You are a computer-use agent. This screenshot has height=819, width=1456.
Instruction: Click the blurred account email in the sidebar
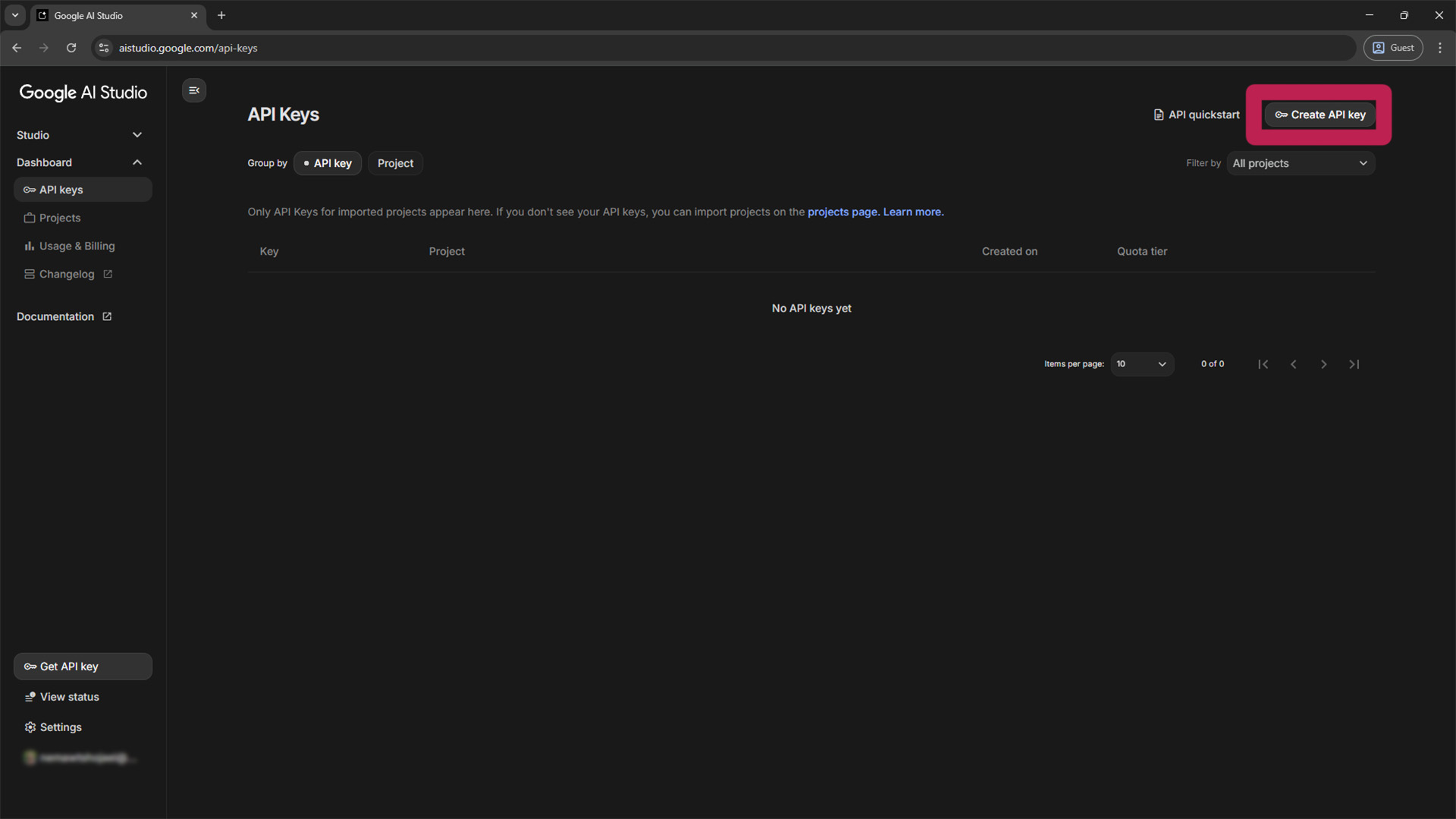(83, 758)
